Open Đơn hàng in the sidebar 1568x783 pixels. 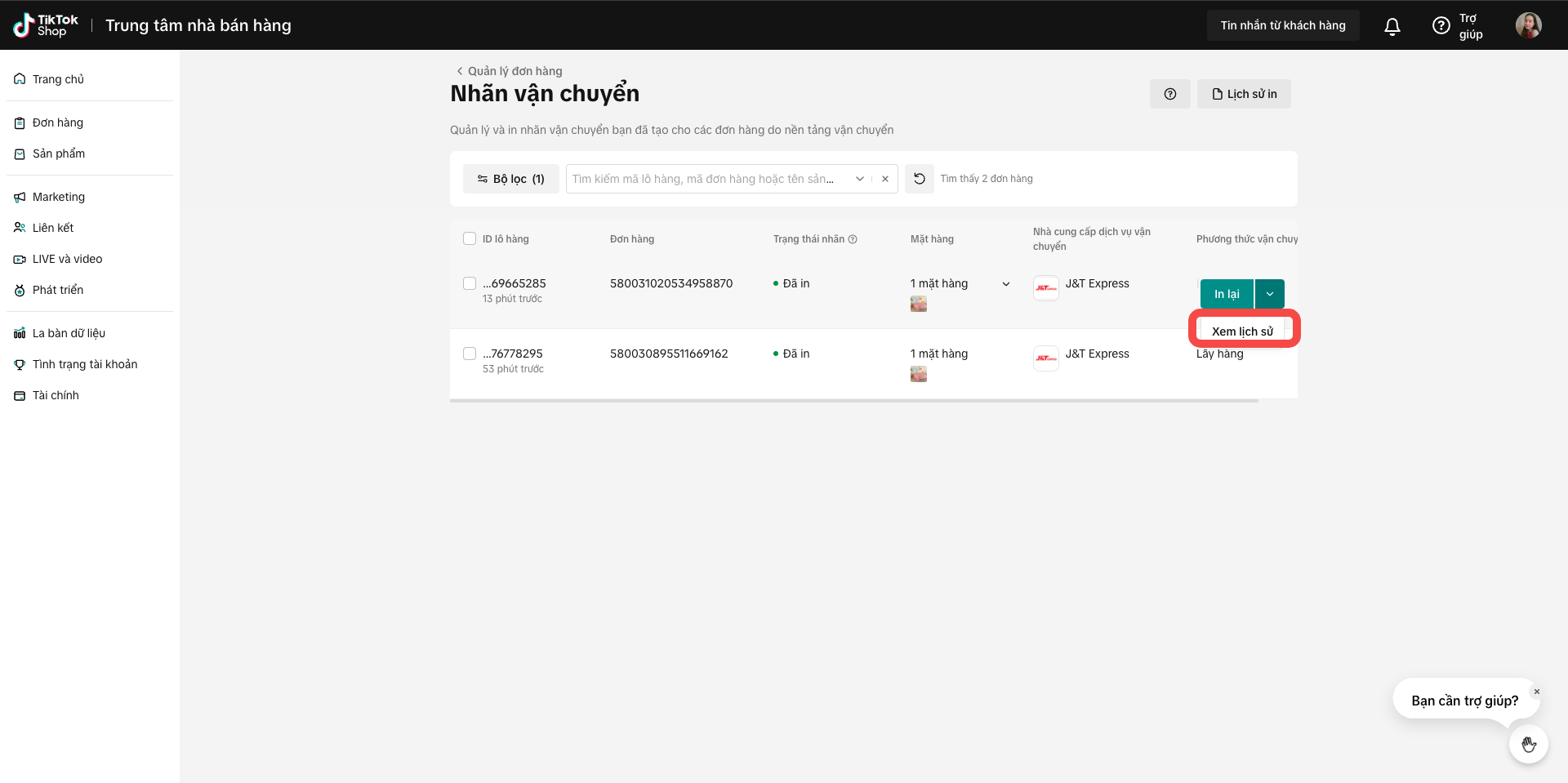pos(58,122)
